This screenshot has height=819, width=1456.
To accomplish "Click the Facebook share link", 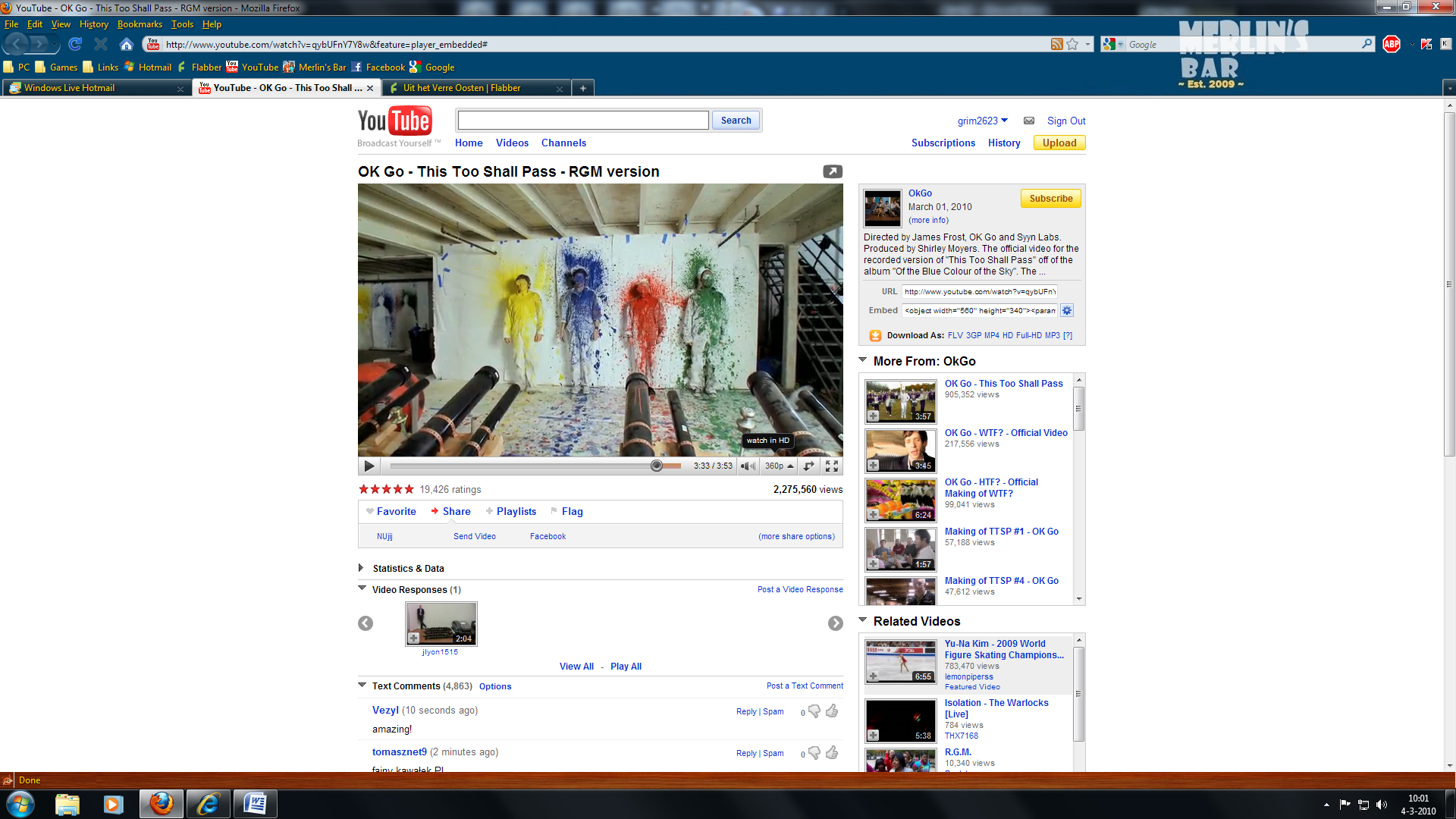I will [548, 536].
